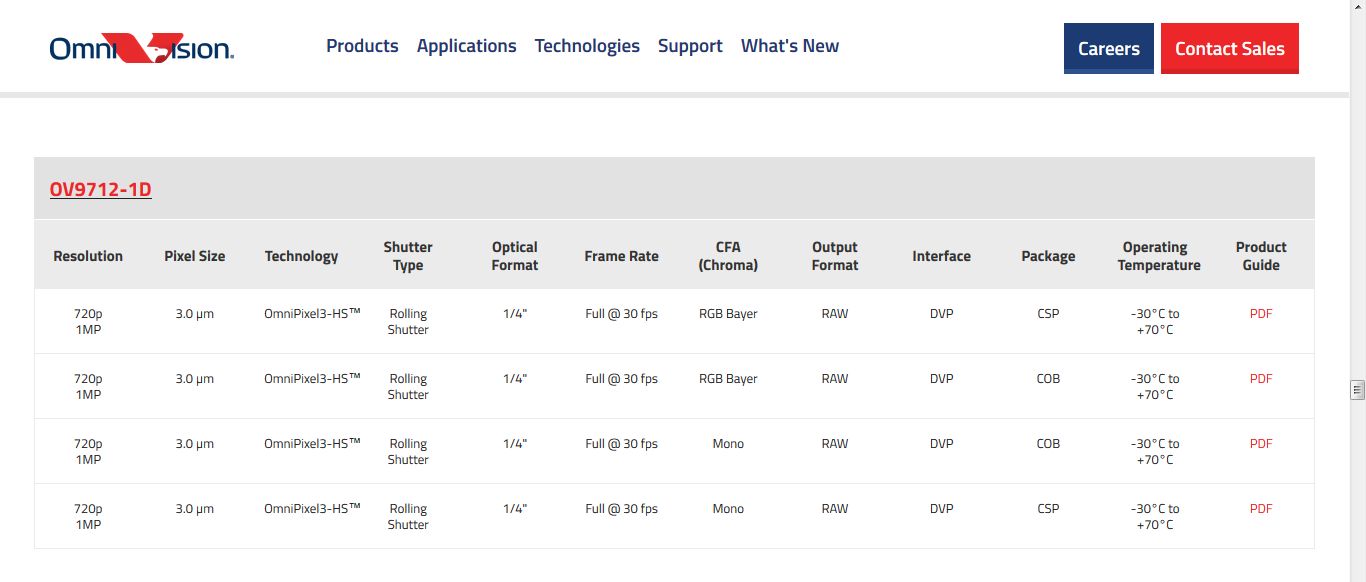Click the CFA (Chroma) column header
Screen dimensions: 1366x582
coord(728,256)
